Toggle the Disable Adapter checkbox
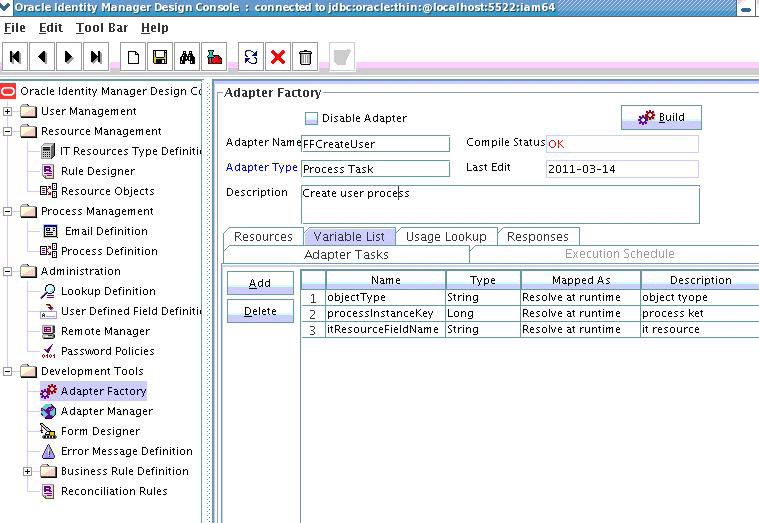 coord(311,118)
